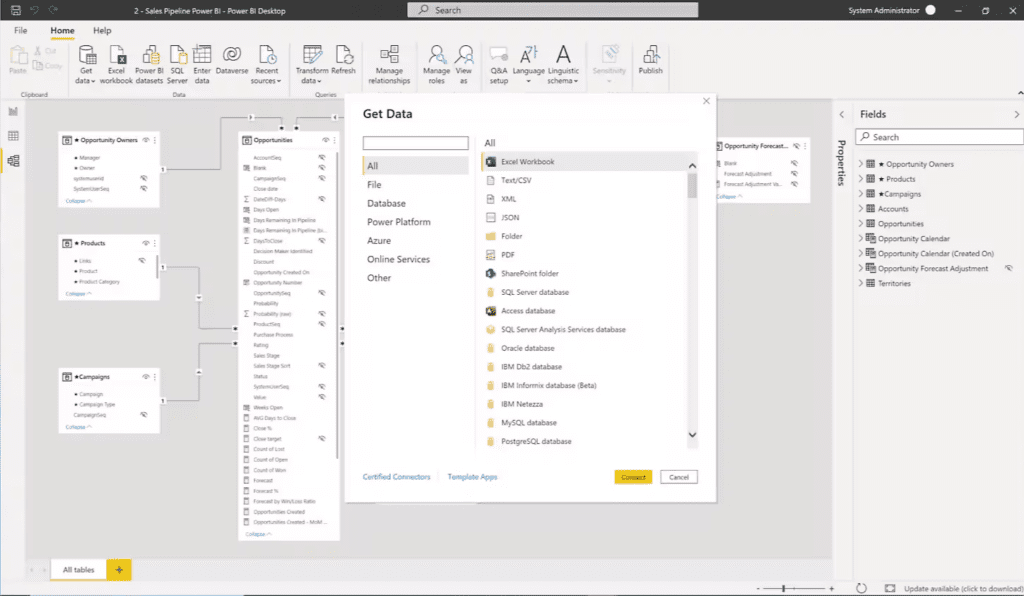Open Manage relationships

pyautogui.click(x=389, y=64)
